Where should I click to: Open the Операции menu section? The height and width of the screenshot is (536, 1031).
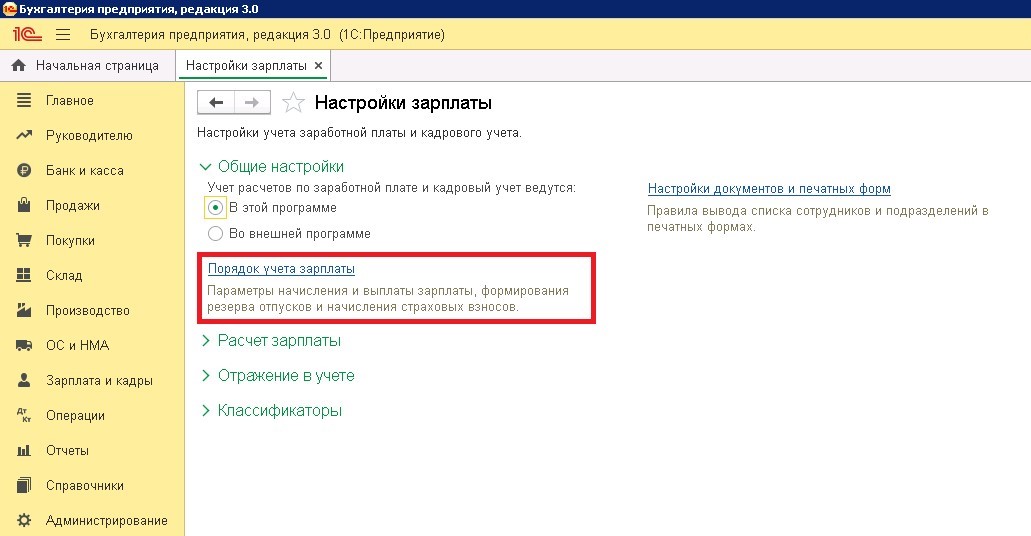75,415
